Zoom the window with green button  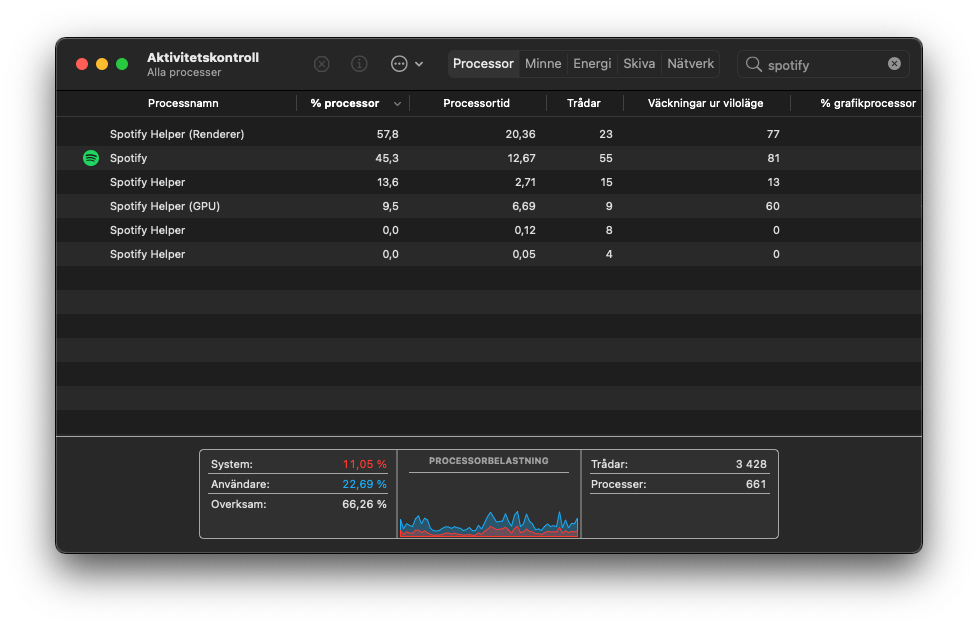tap(122, 64)
